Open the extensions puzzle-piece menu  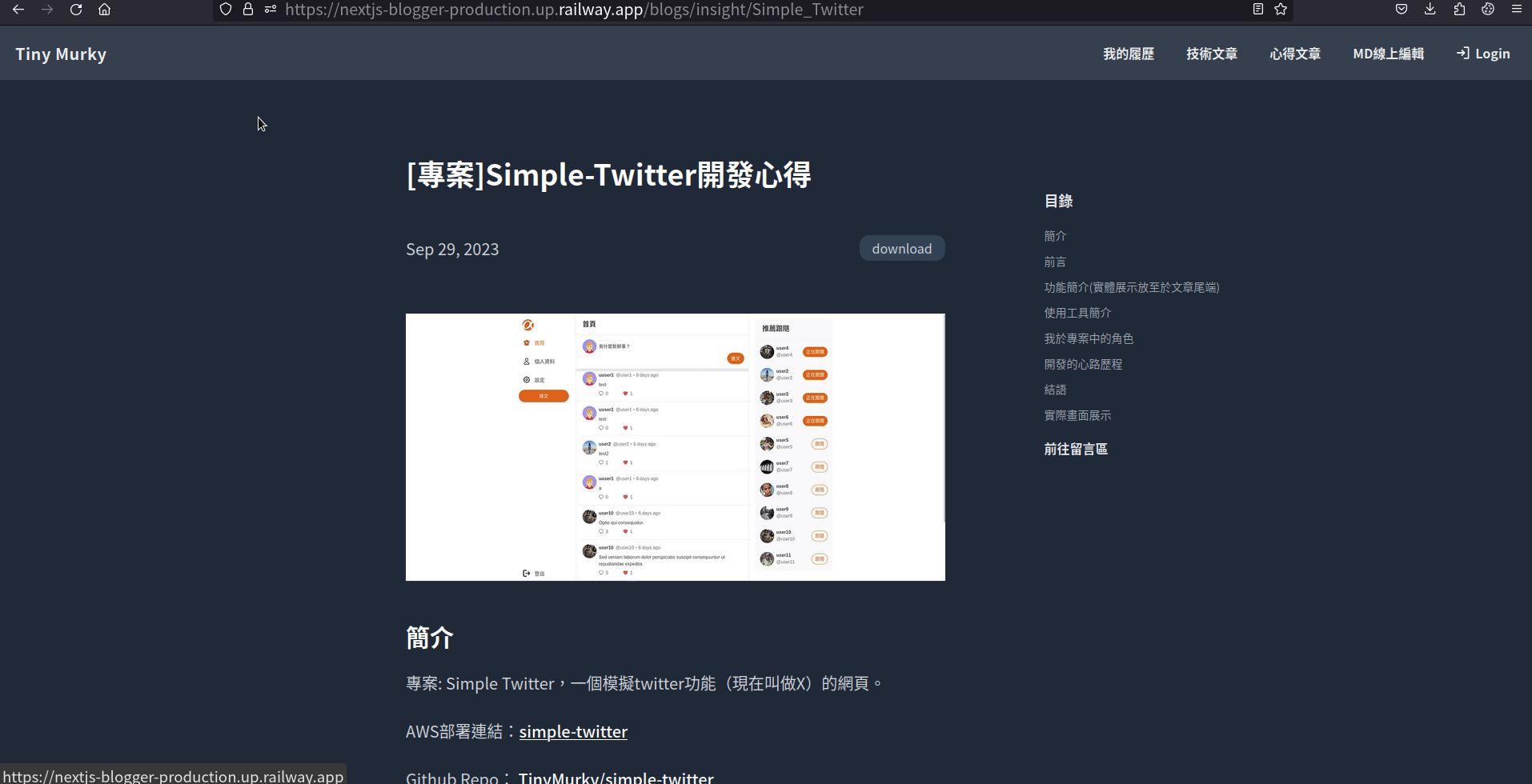point(1459,10)
